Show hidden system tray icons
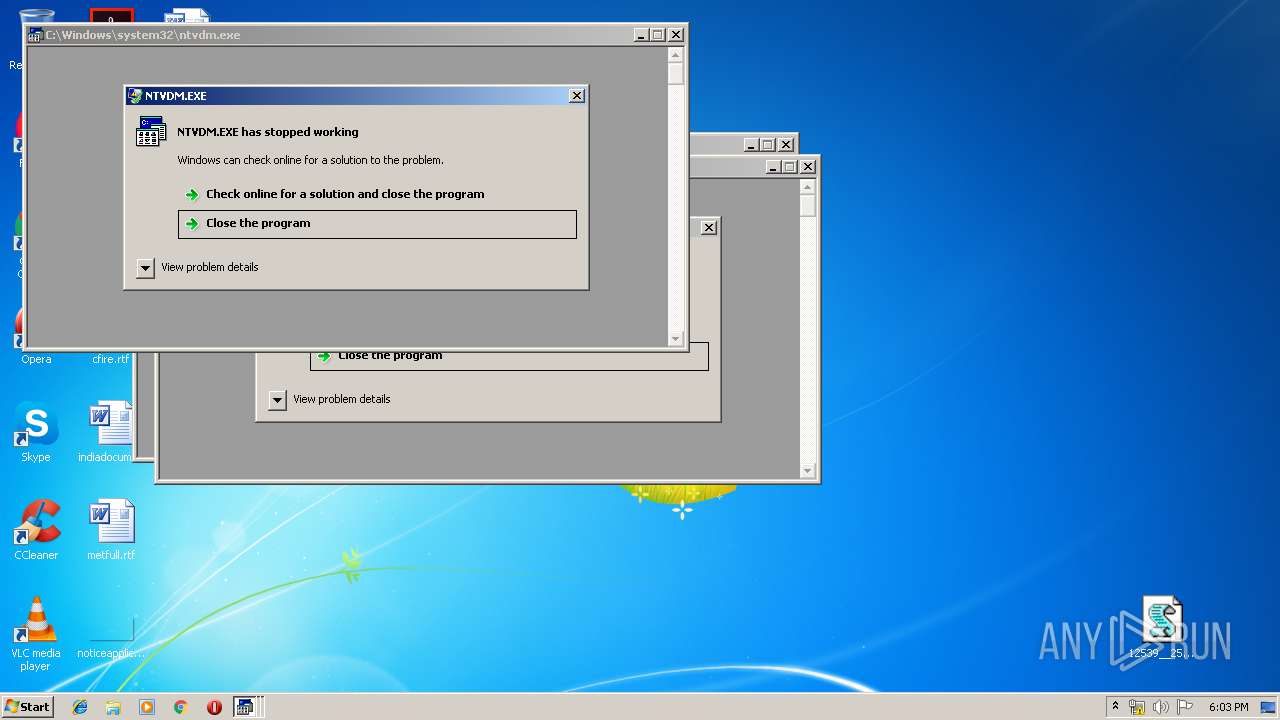The width and height of the screenshot is (1280, 720). (1115, 707)
